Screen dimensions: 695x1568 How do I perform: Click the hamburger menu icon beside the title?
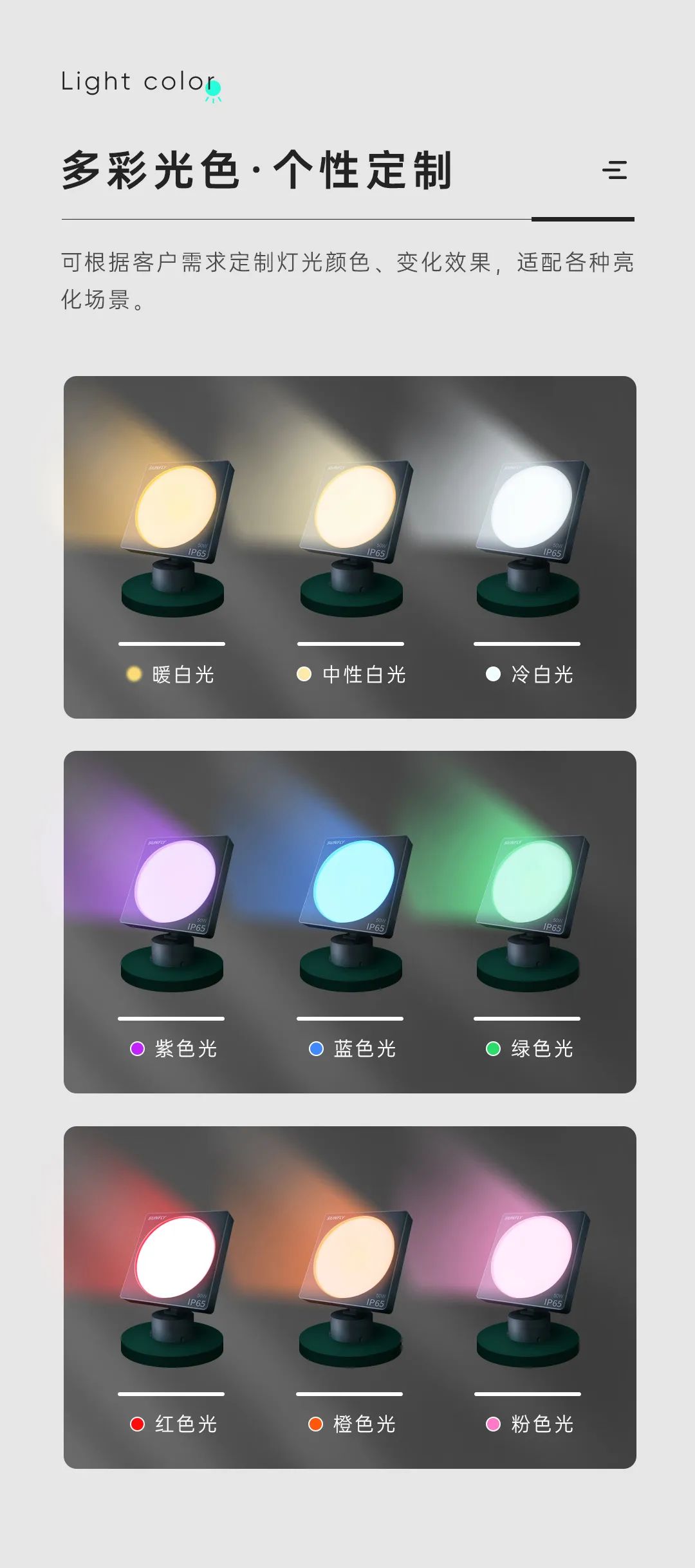615,170
